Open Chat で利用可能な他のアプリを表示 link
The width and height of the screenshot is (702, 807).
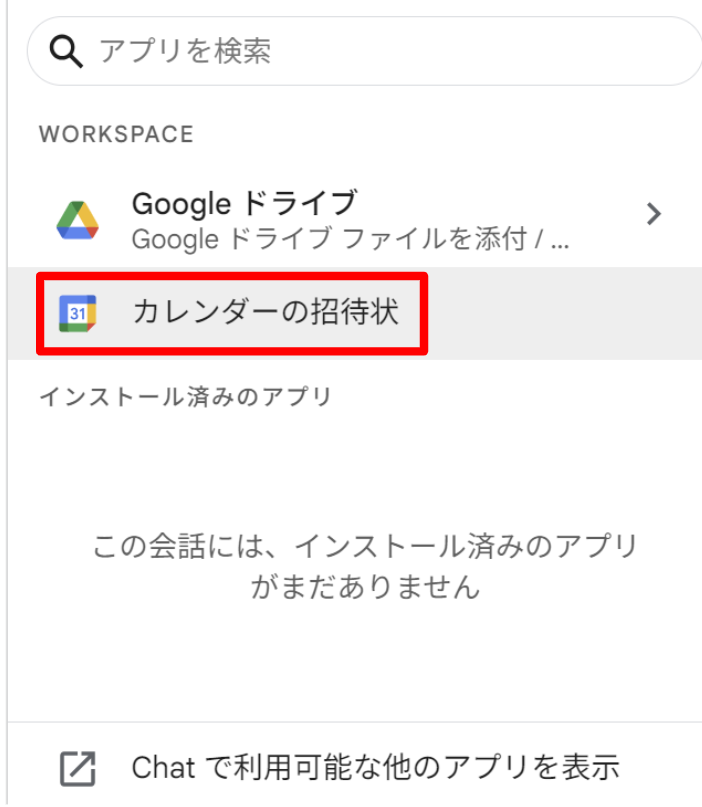tap(375, 768)
